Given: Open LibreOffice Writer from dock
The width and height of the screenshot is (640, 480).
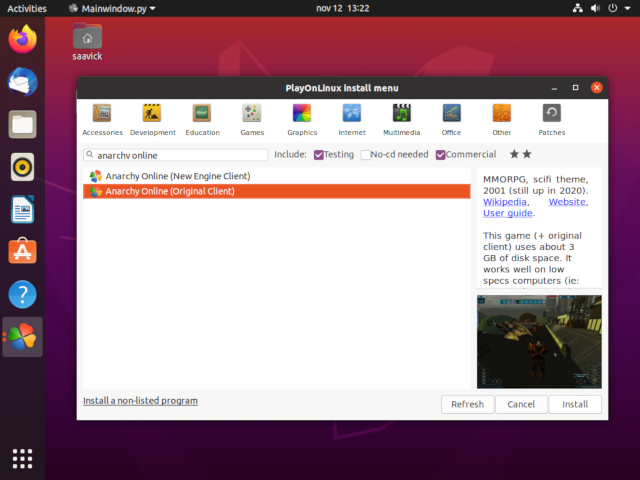Looking at the screenshot, I should (x=22, y=209).
